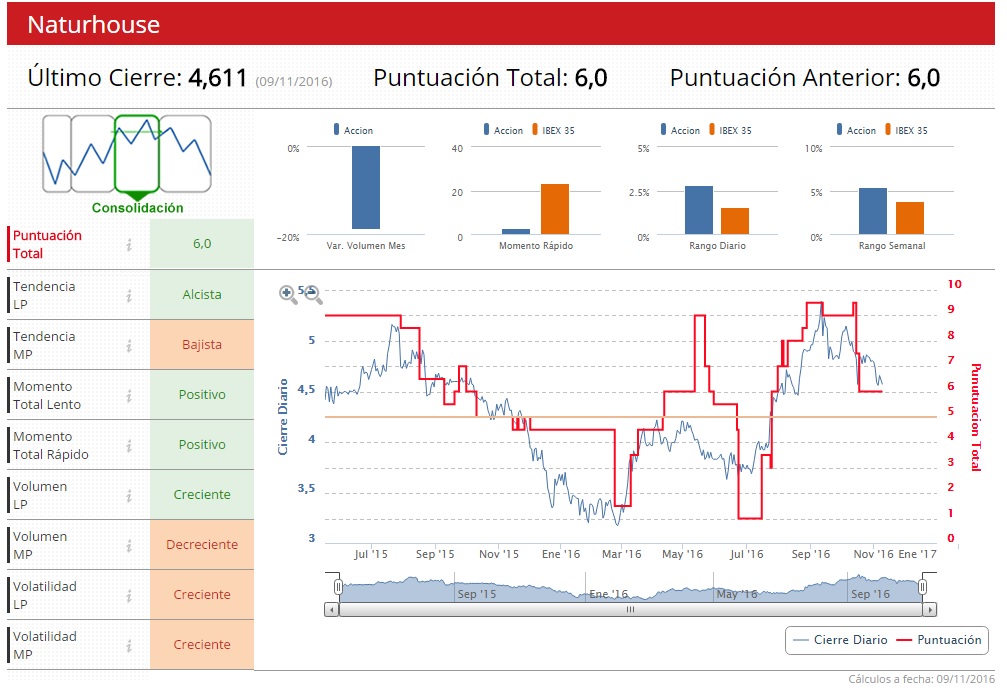Open info icon for Volatilidad MP

[129, 646]
